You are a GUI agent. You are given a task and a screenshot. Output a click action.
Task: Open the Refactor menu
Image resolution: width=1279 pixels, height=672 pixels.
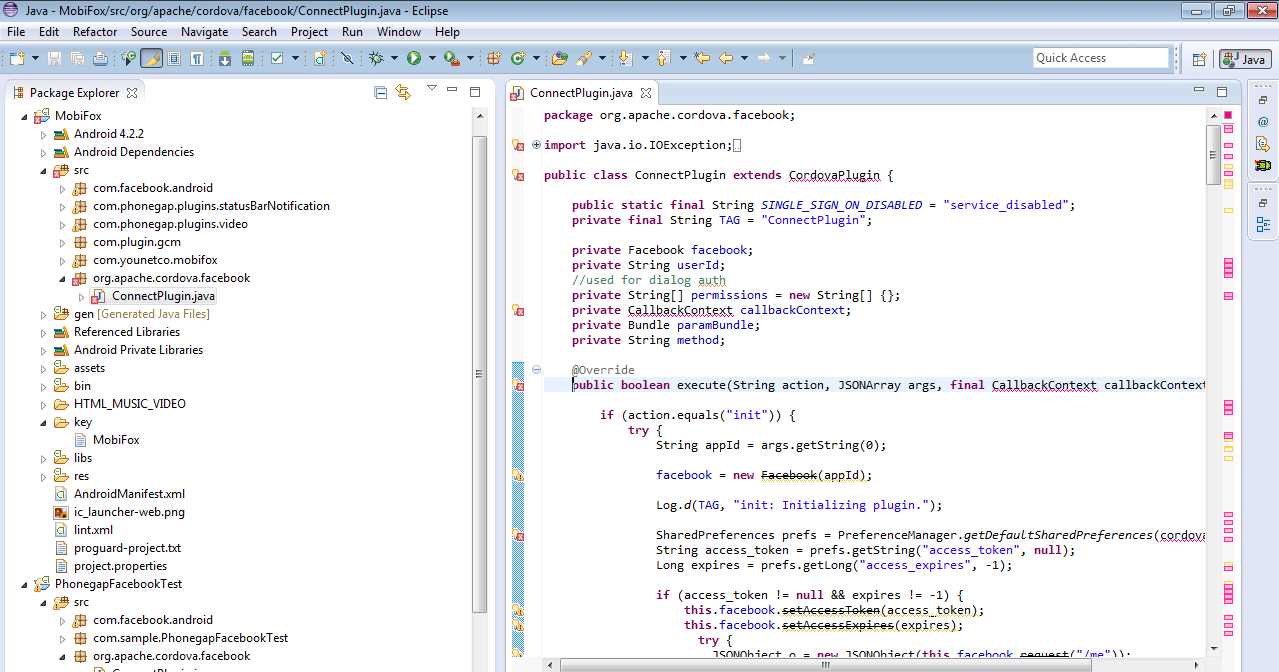pos(95,31)
